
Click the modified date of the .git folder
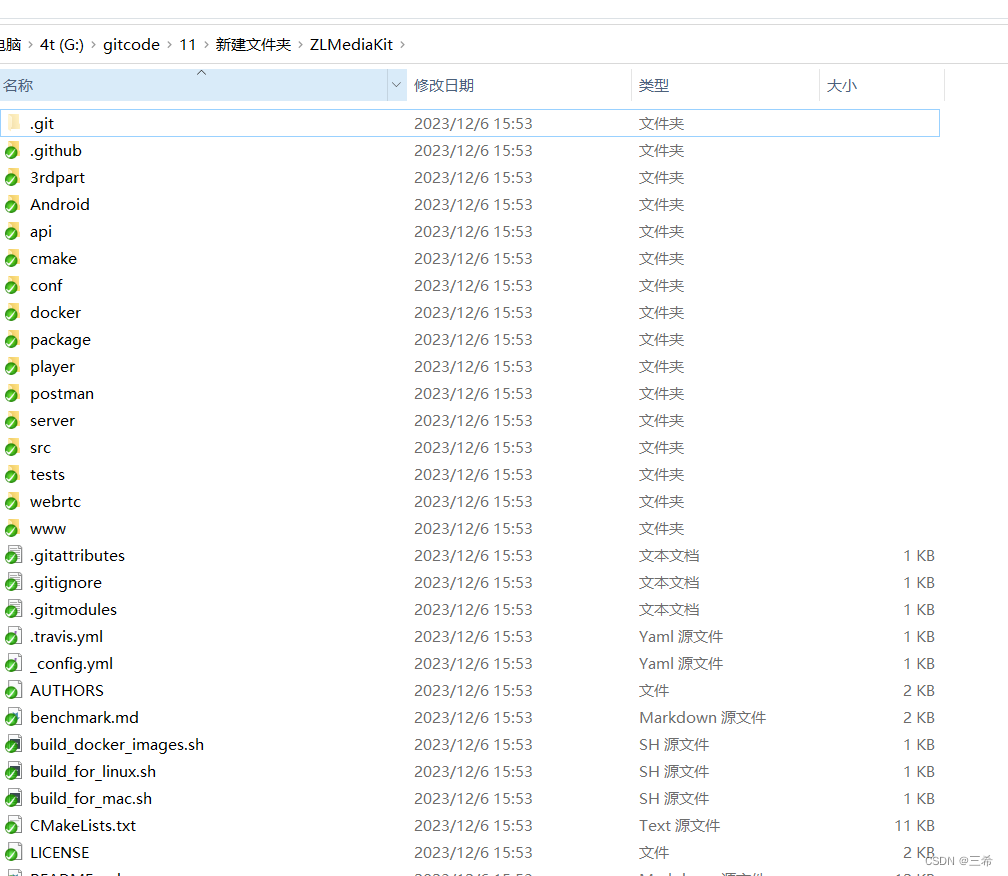click(473, 123)
